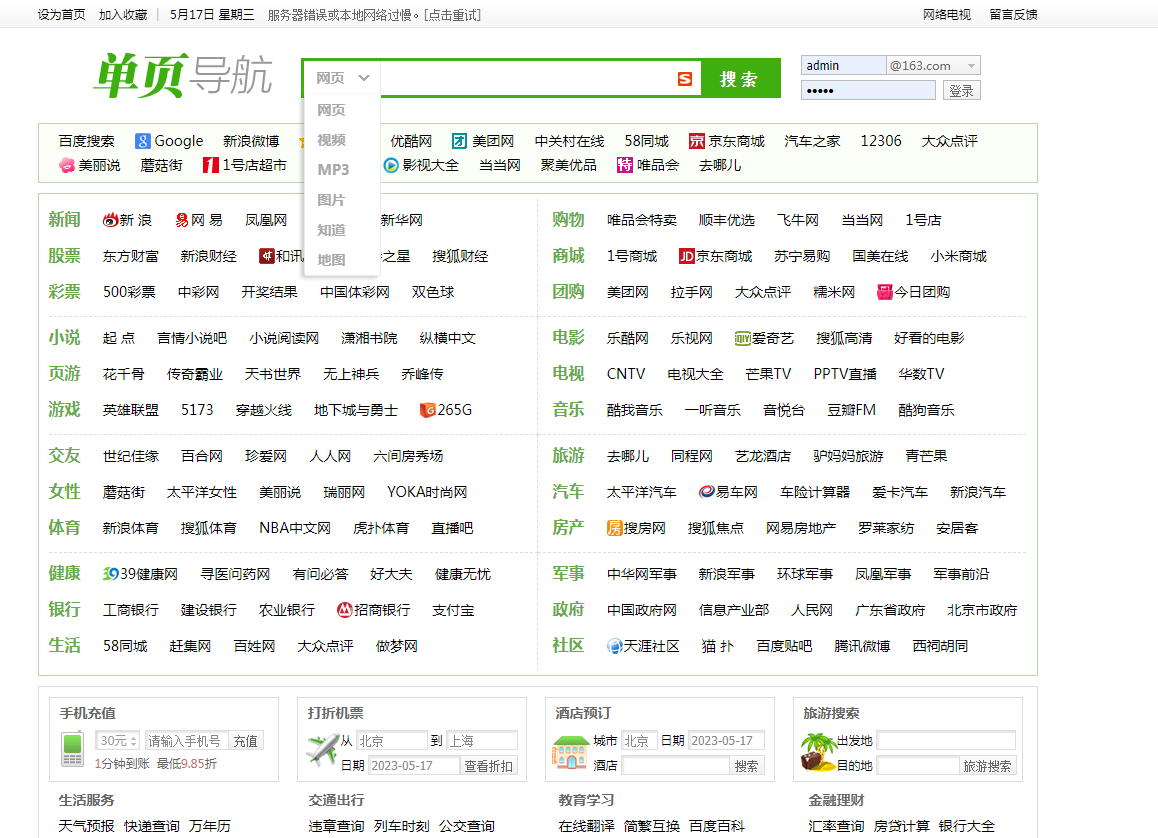Choose 图片 from the search type list
The image size is (1158, 838).
point(332,200)
